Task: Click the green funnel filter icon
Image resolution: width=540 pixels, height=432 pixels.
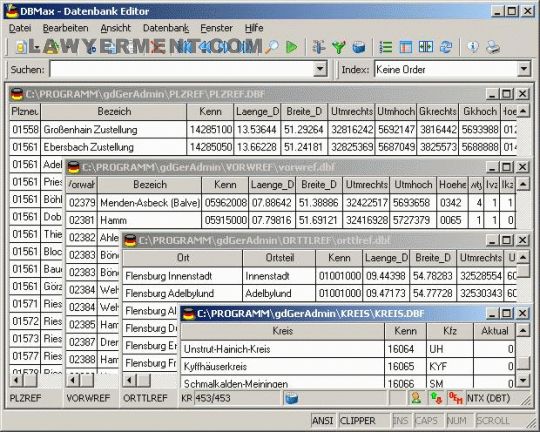Action: click(339, 47)
